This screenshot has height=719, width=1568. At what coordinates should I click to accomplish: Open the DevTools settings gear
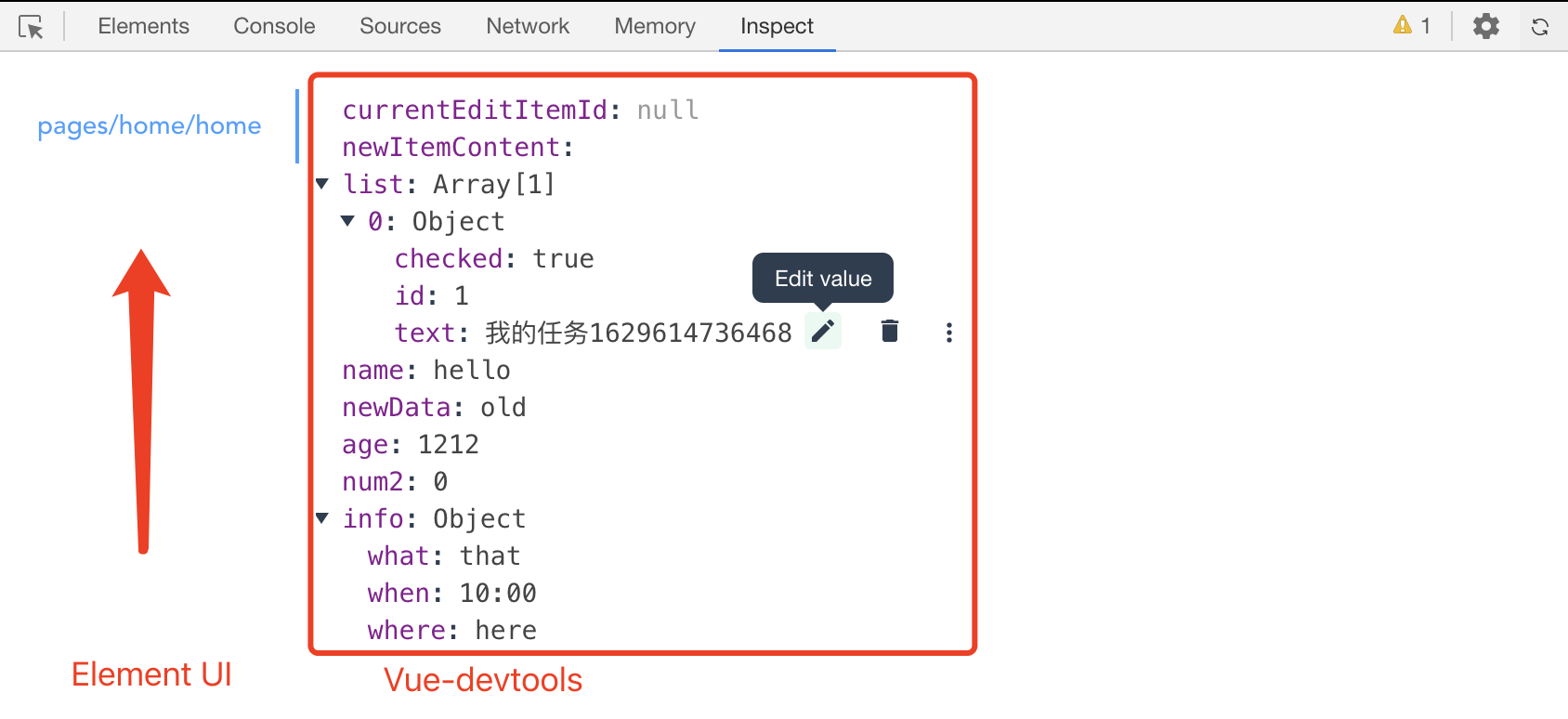[x=1486, y=26]
